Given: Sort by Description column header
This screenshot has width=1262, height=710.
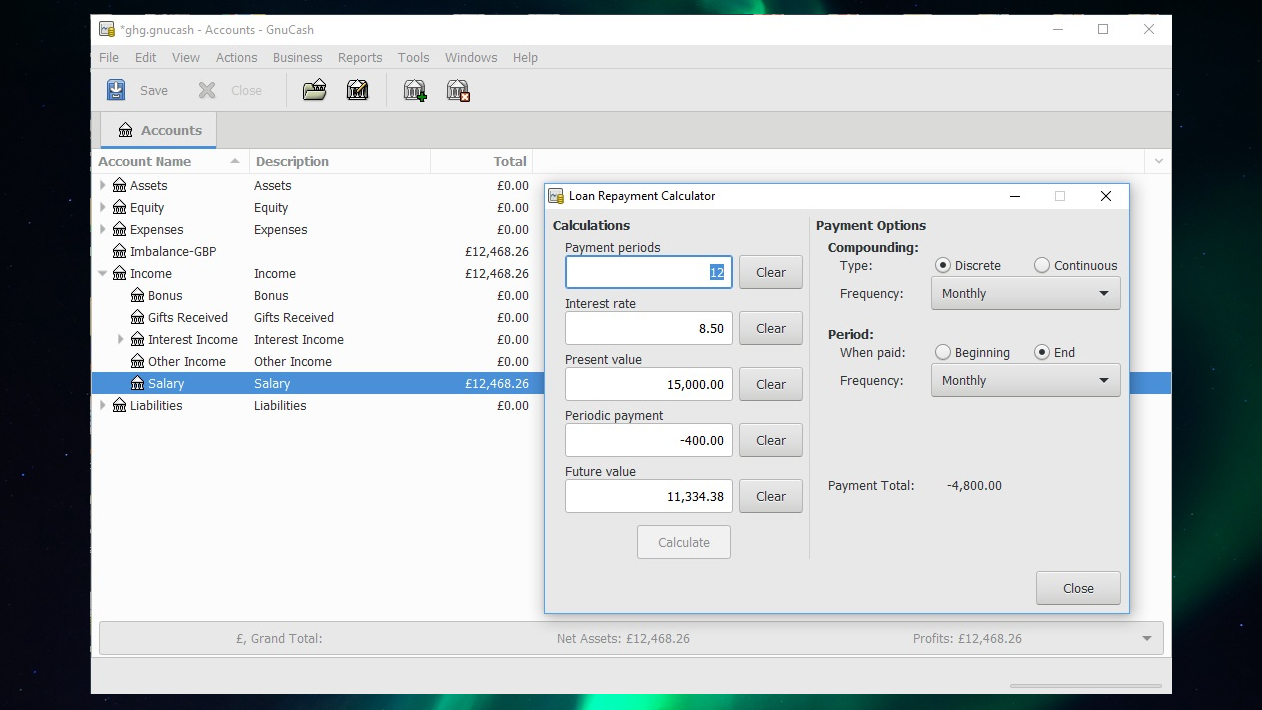Looking at the screenshot, I should click(339, 161).
